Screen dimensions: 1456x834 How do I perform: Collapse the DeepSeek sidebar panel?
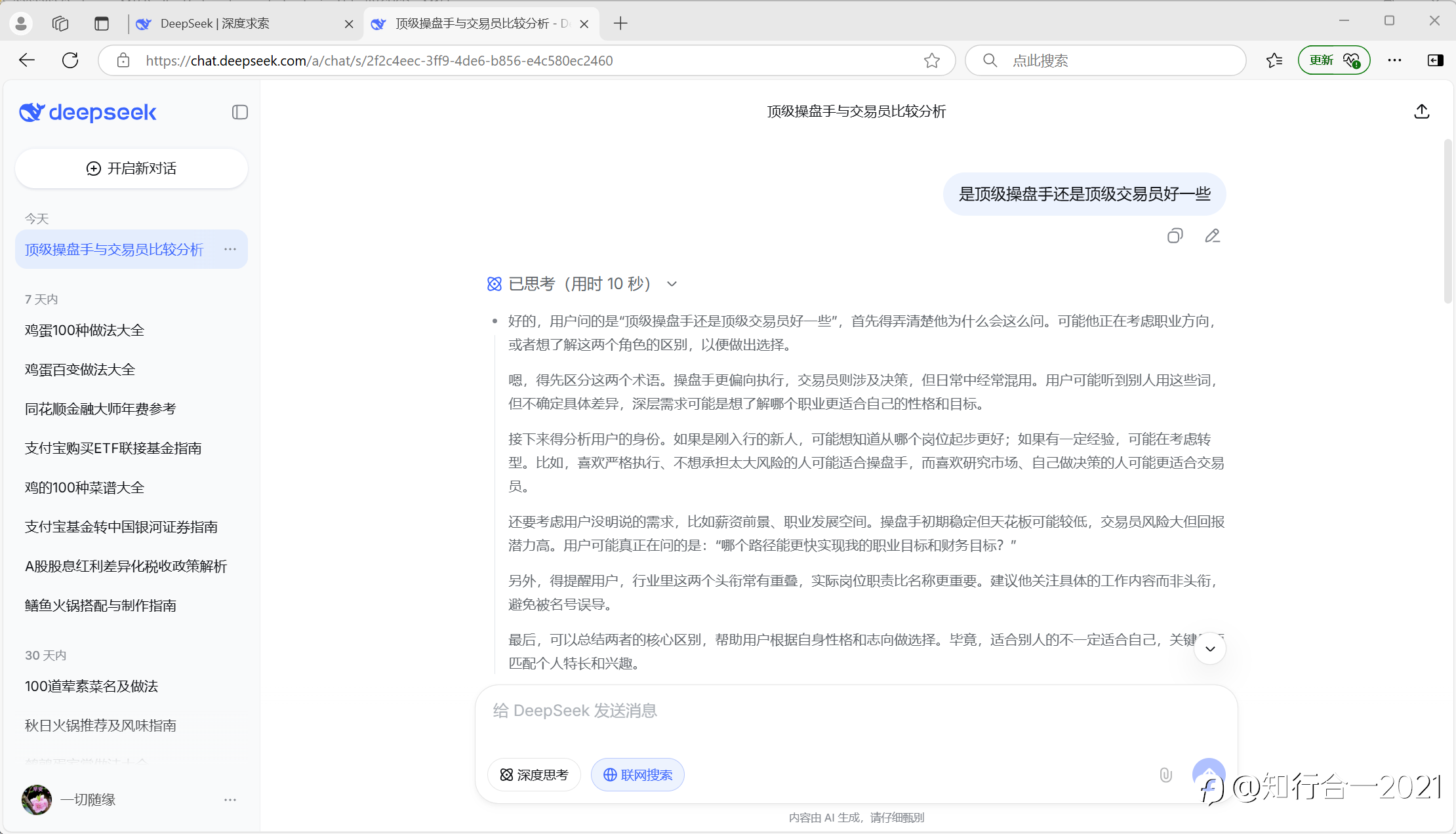240,112
